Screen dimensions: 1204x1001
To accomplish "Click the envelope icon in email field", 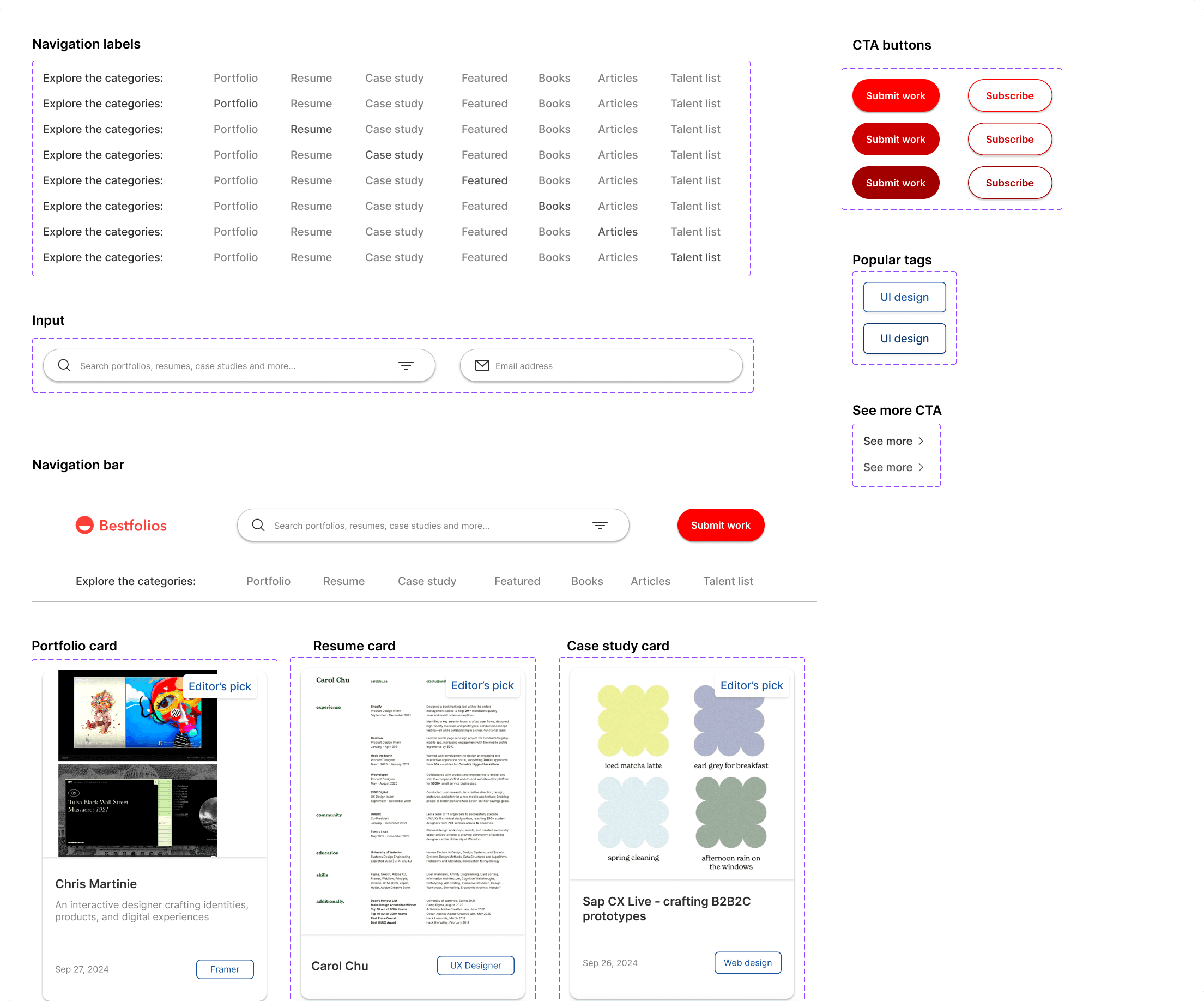I will 482,365.
